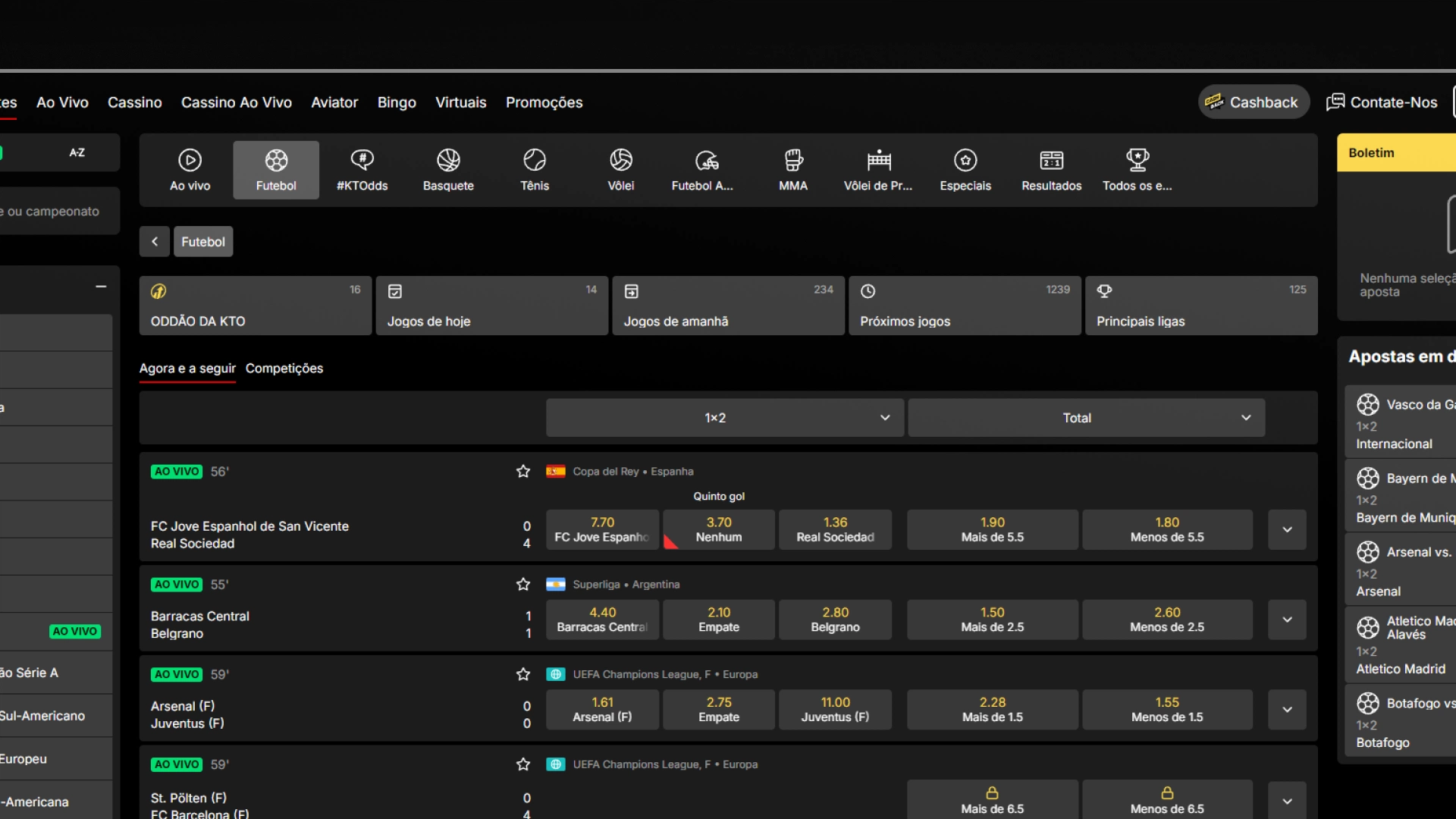Viewport: 1456px width, 819px height.
Task: Open ODDÃO DA KTO card
Action: tap(256, 306)
